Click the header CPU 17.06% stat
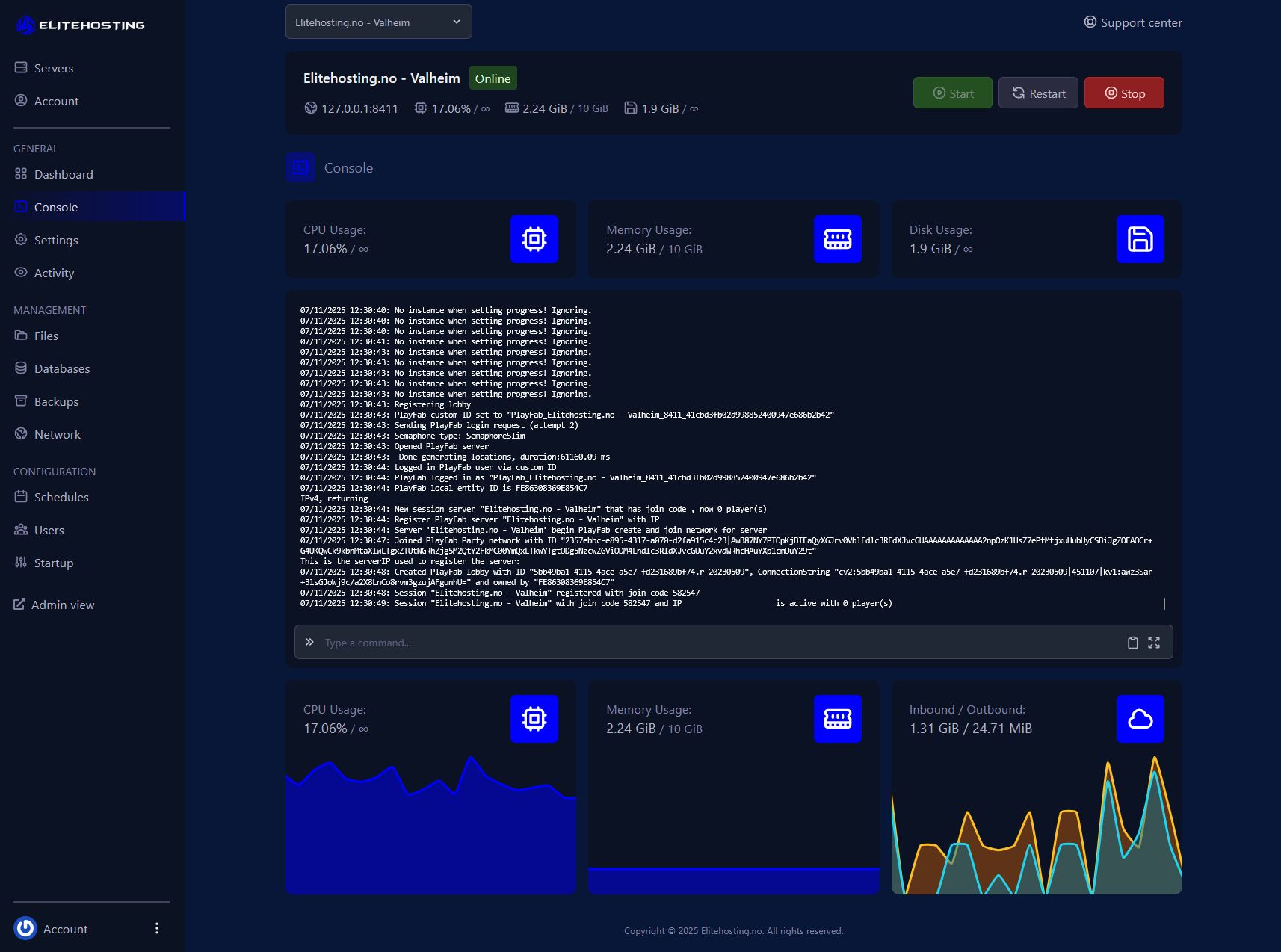Viewport: 1281px width, 952px height. click(x=452, y=108)
